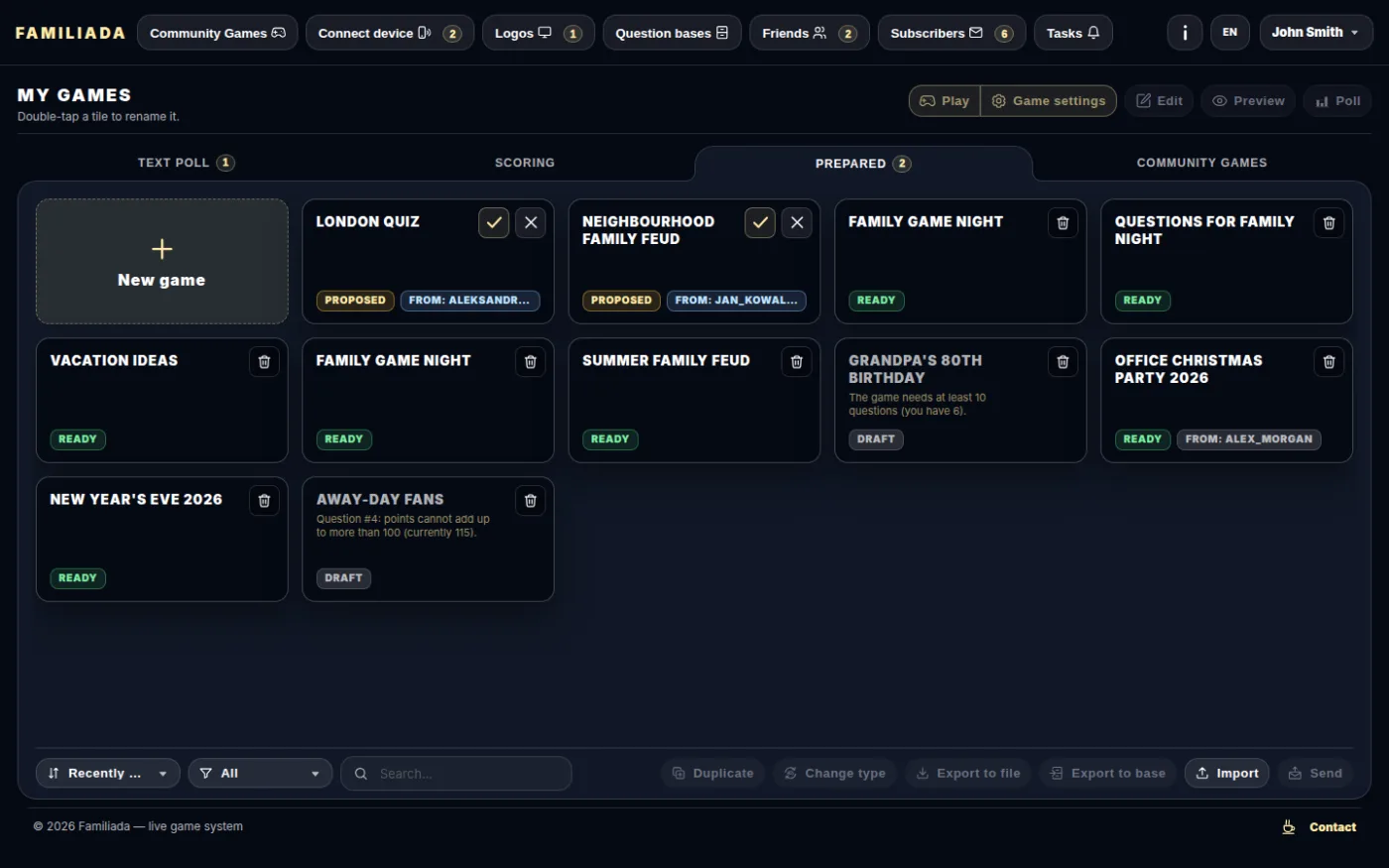Open the Community Games tab
The width and height of the screenshot is (1389, 868).
(x=1201, y=163)
